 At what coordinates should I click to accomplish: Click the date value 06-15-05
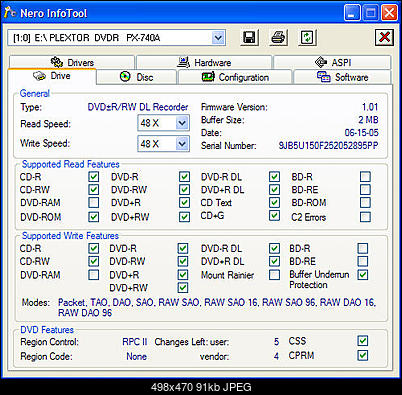coord(362,133)
